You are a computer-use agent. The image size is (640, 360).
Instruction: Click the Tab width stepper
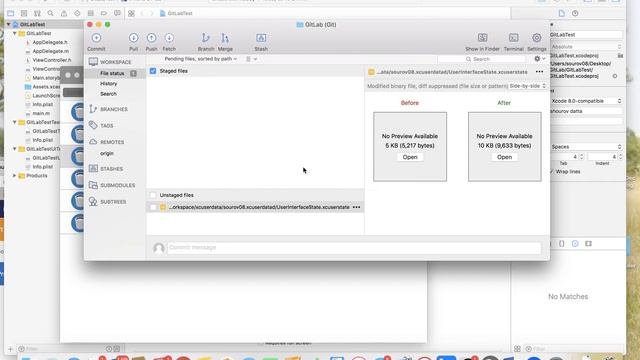(581, 157)
